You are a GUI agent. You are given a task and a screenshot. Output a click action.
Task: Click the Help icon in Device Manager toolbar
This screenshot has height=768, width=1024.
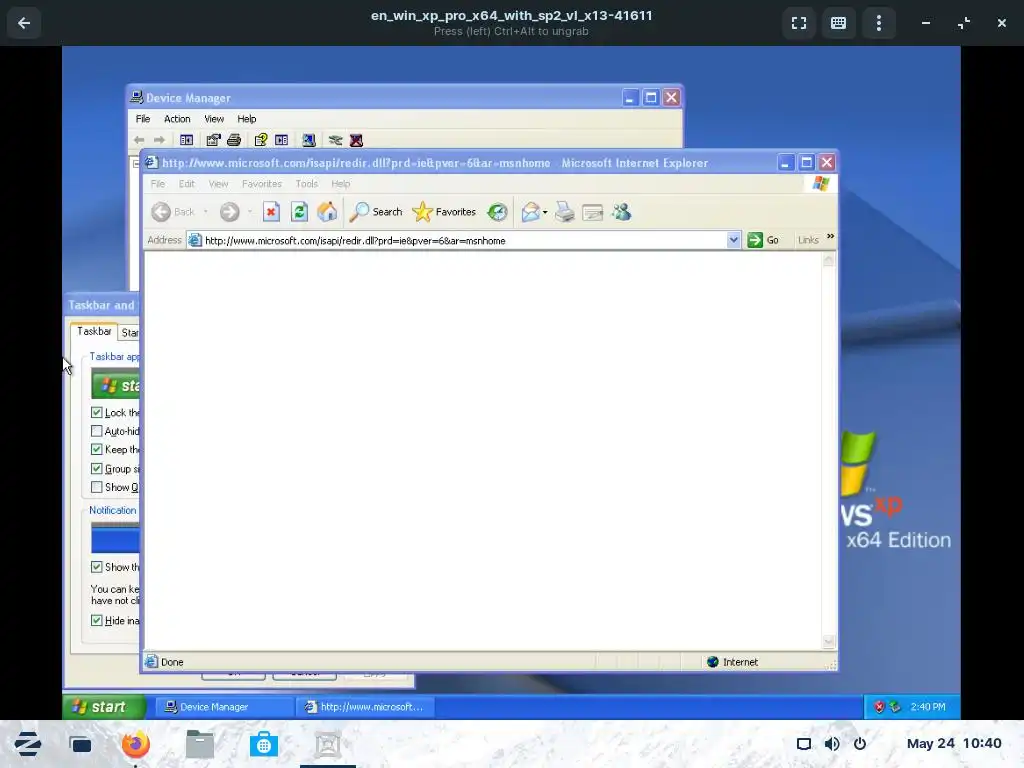(x=261, y=140)
